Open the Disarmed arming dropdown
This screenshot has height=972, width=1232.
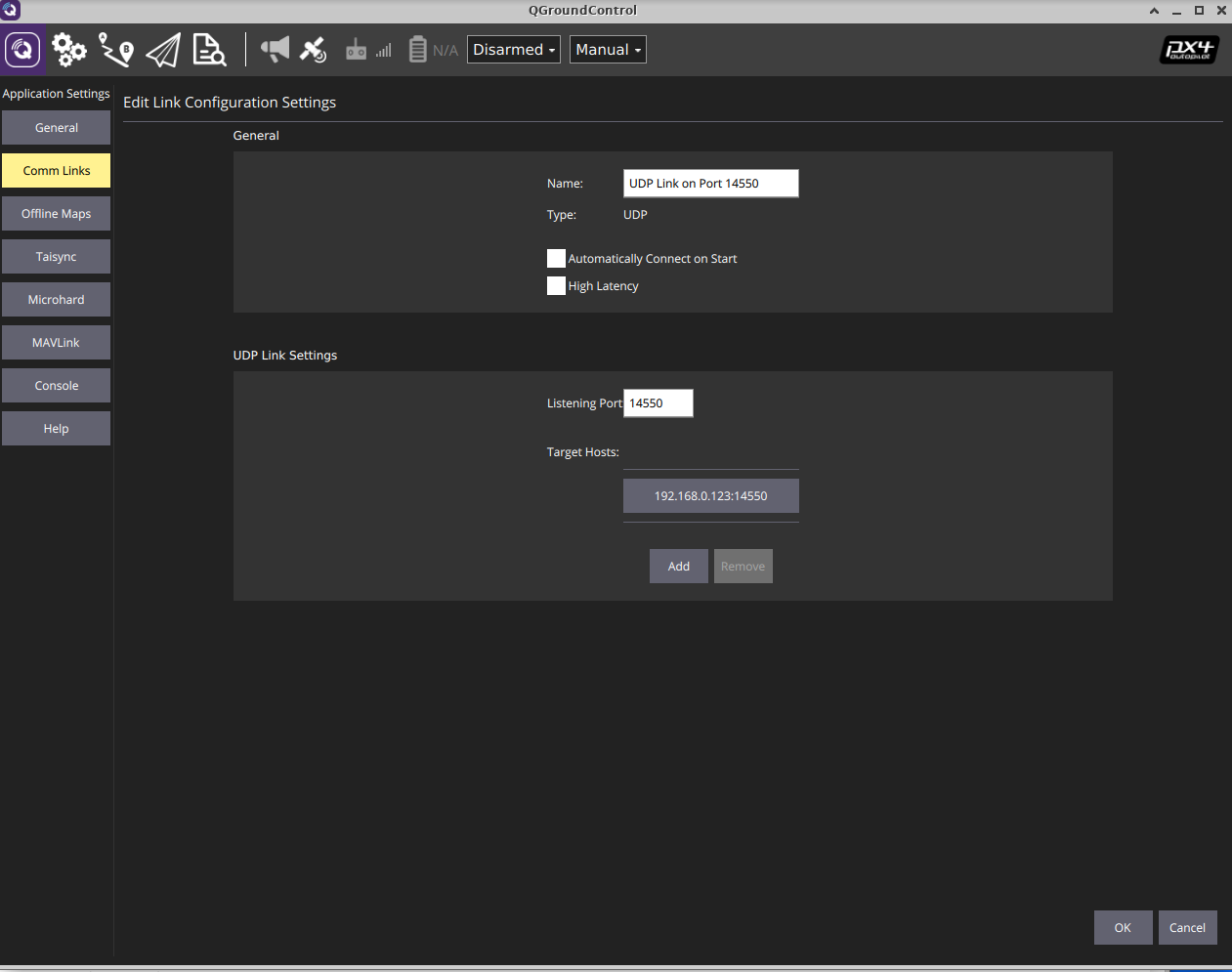pyautogui.click(x=514, y=50)
